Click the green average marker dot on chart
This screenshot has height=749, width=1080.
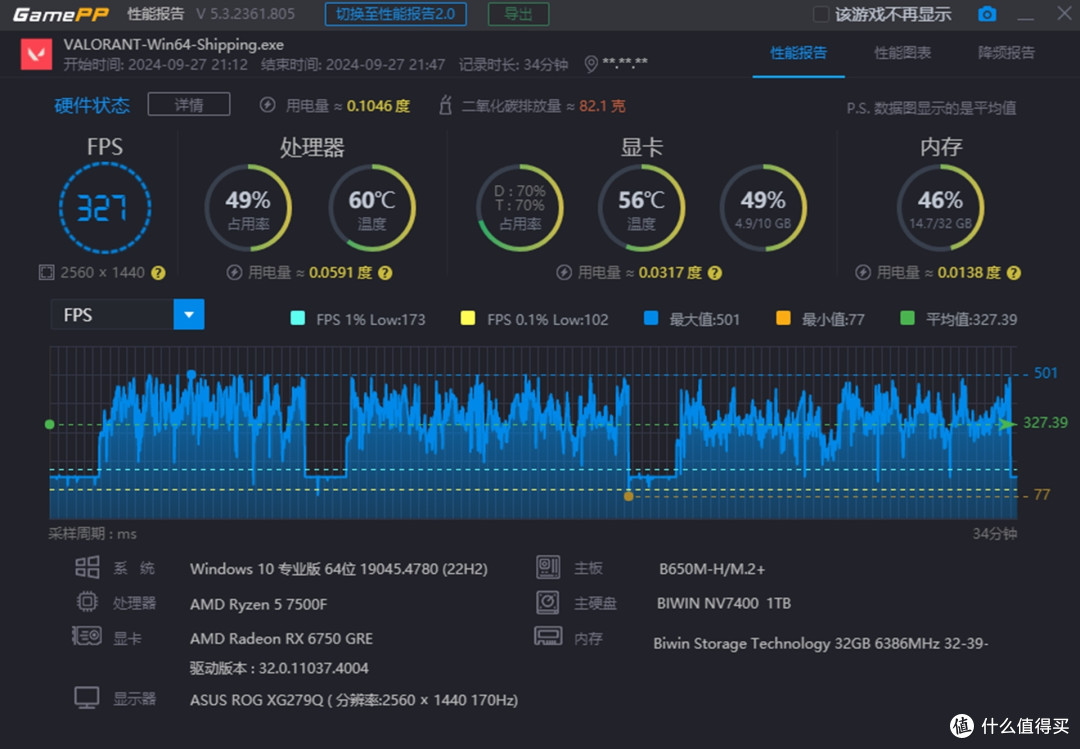(50, 424)
